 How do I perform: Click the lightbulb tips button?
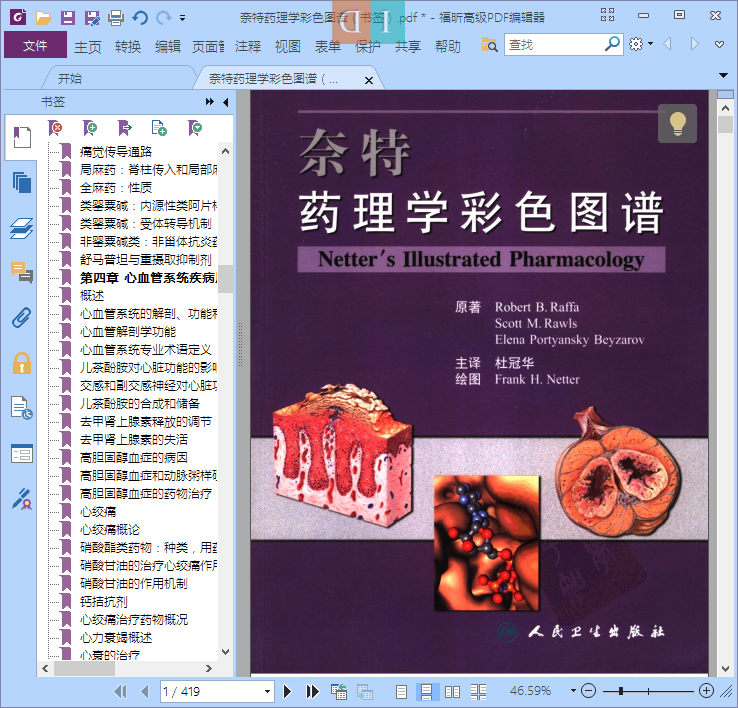[x=677, y=123]
